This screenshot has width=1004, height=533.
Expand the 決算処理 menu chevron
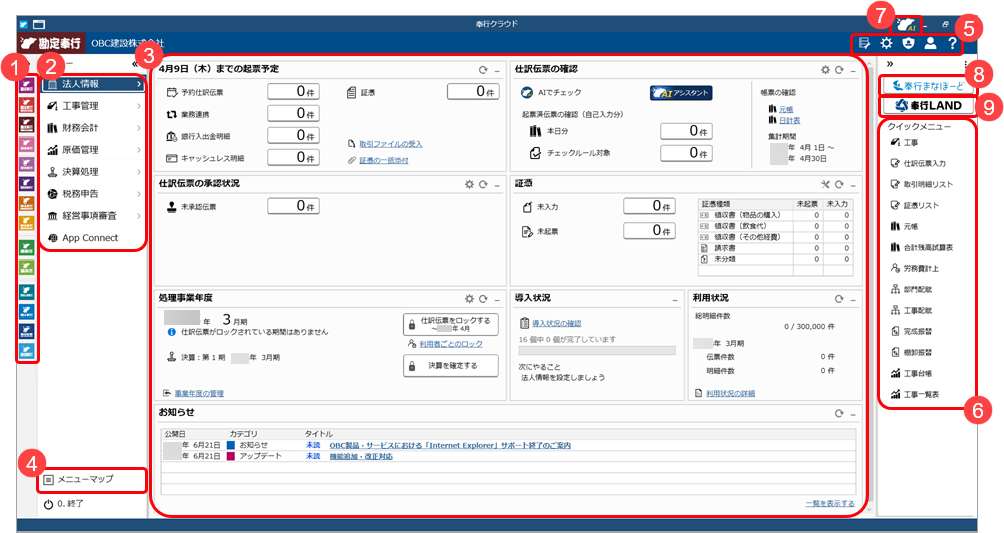(138, 172)
